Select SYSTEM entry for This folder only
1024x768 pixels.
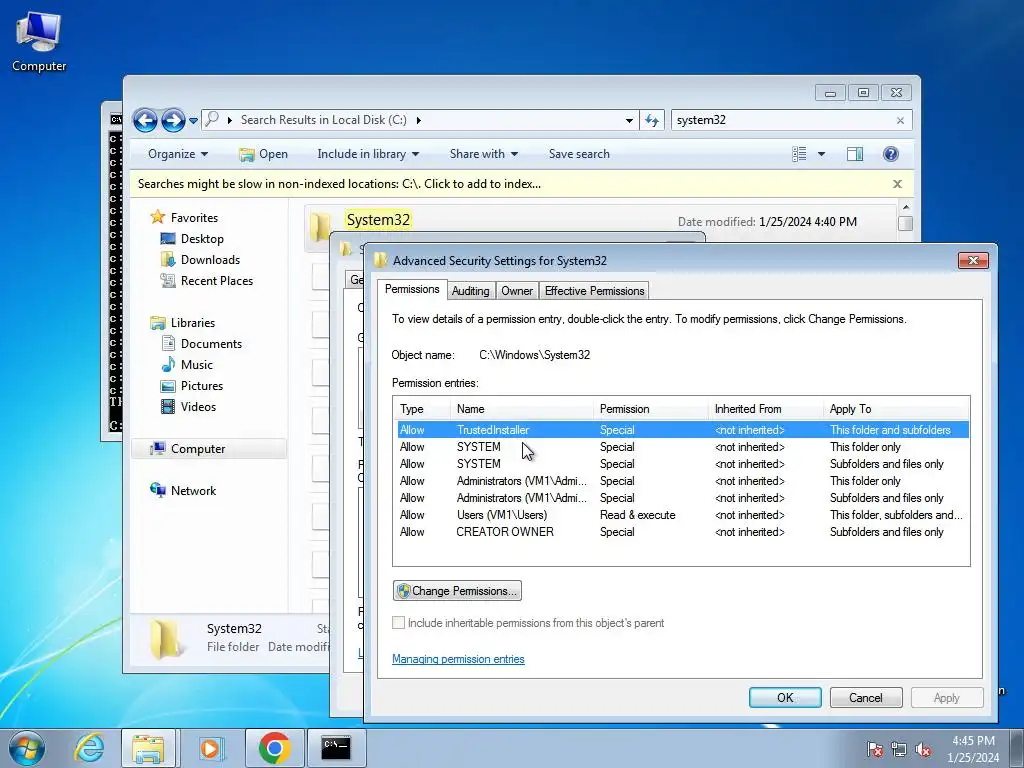click(682, 447)
